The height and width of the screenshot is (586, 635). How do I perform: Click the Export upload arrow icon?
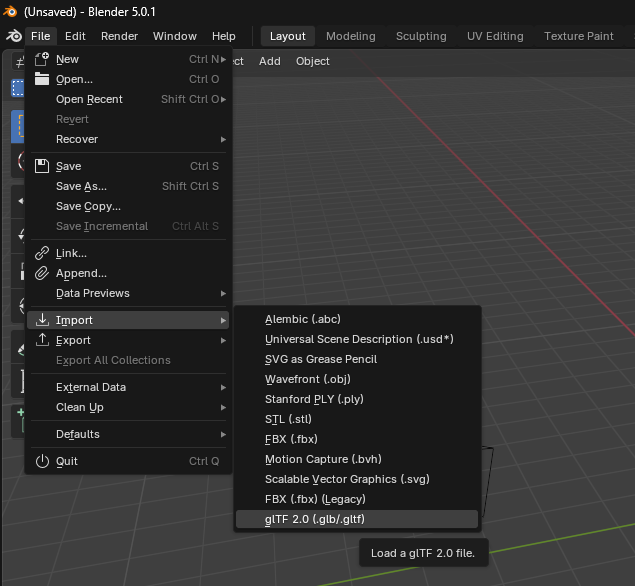point(42,340)
